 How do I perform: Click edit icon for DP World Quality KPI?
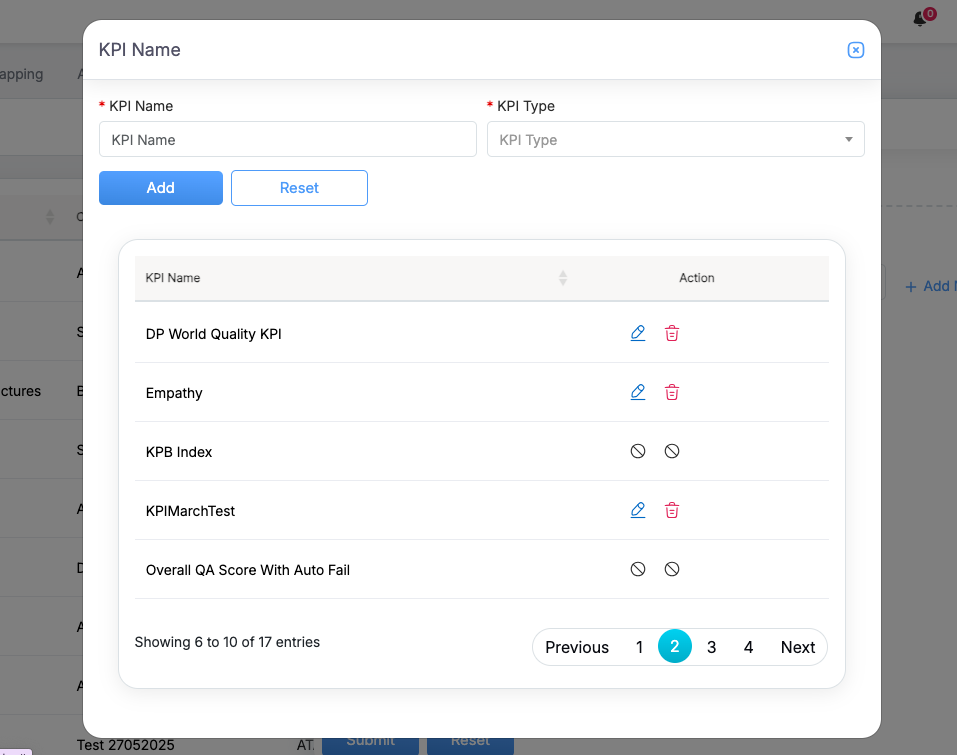pos(638,333)
